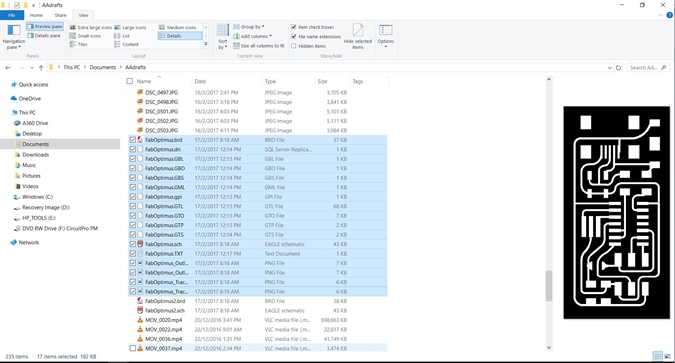Viewport: 675px width, 363px height.
Task: Click Documents in the breadcrumb path
Action: click(x=102, y=68)
